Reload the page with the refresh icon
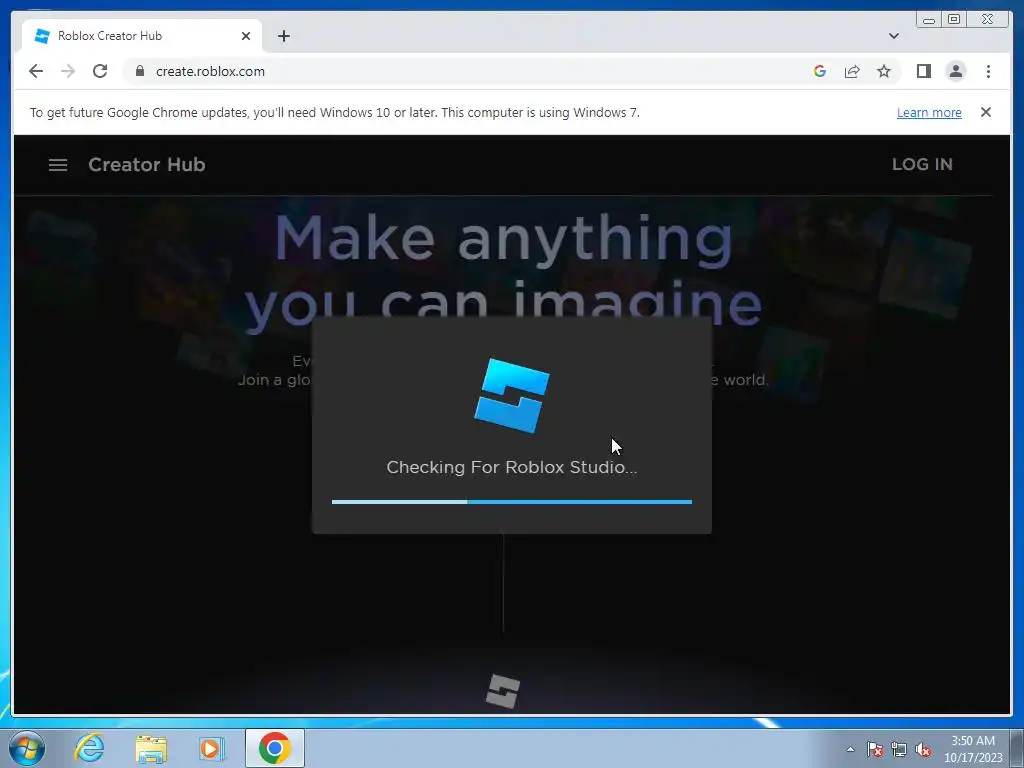Image resolution: width=1024 pixels, height=768 pixels. click(100, 71)
